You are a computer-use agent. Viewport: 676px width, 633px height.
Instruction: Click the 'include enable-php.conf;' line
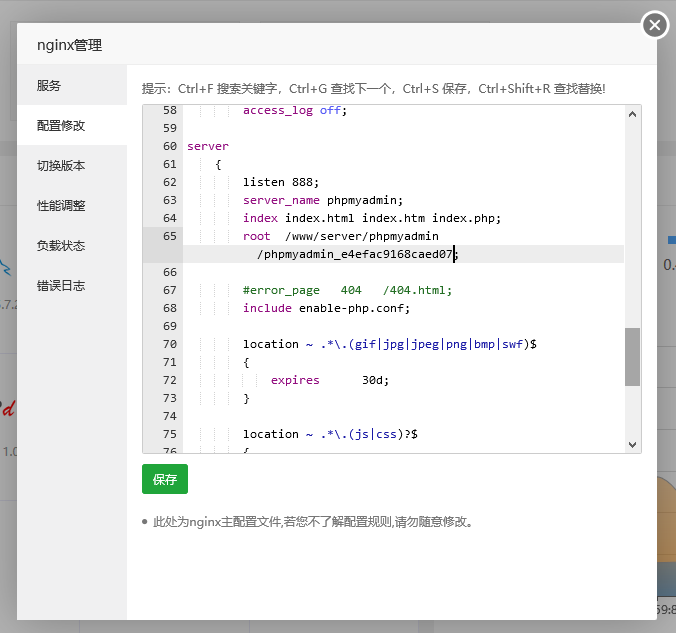tap(326, 308)
